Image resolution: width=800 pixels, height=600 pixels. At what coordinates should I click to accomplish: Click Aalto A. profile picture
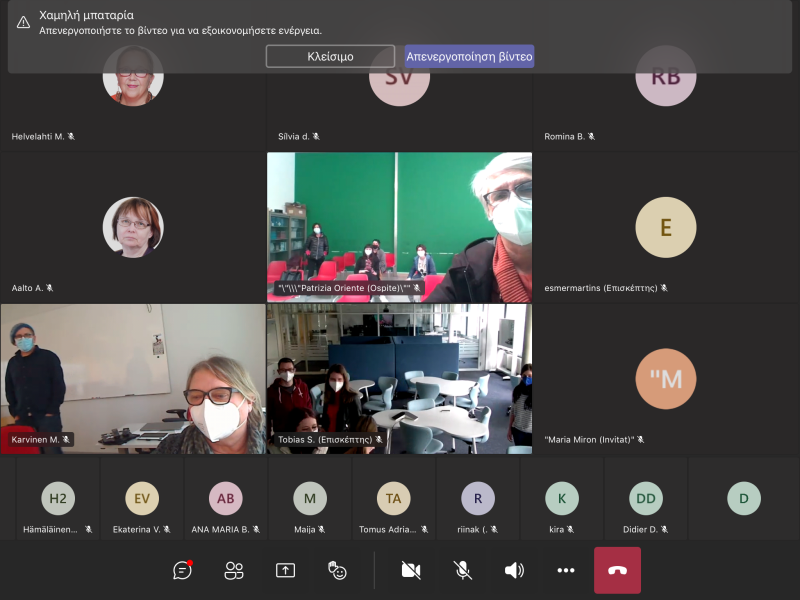click(132, 227)
